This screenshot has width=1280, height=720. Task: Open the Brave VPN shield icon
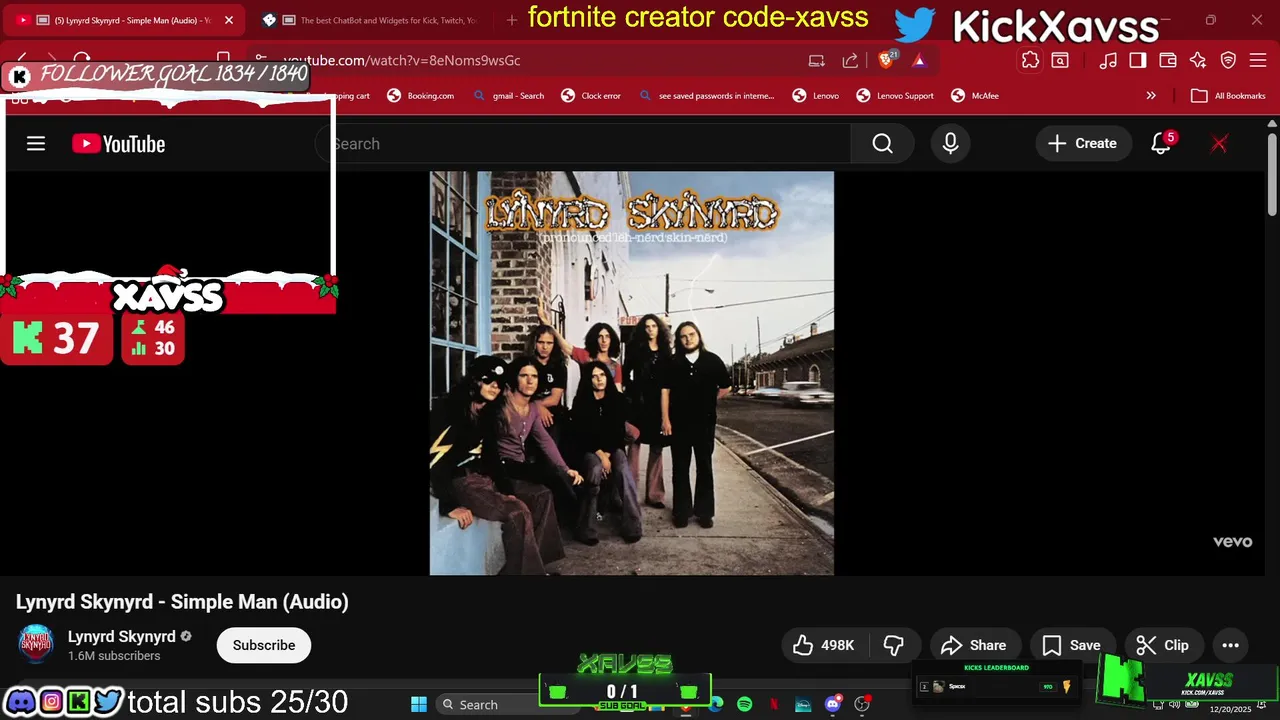(x=1228, y=60)
